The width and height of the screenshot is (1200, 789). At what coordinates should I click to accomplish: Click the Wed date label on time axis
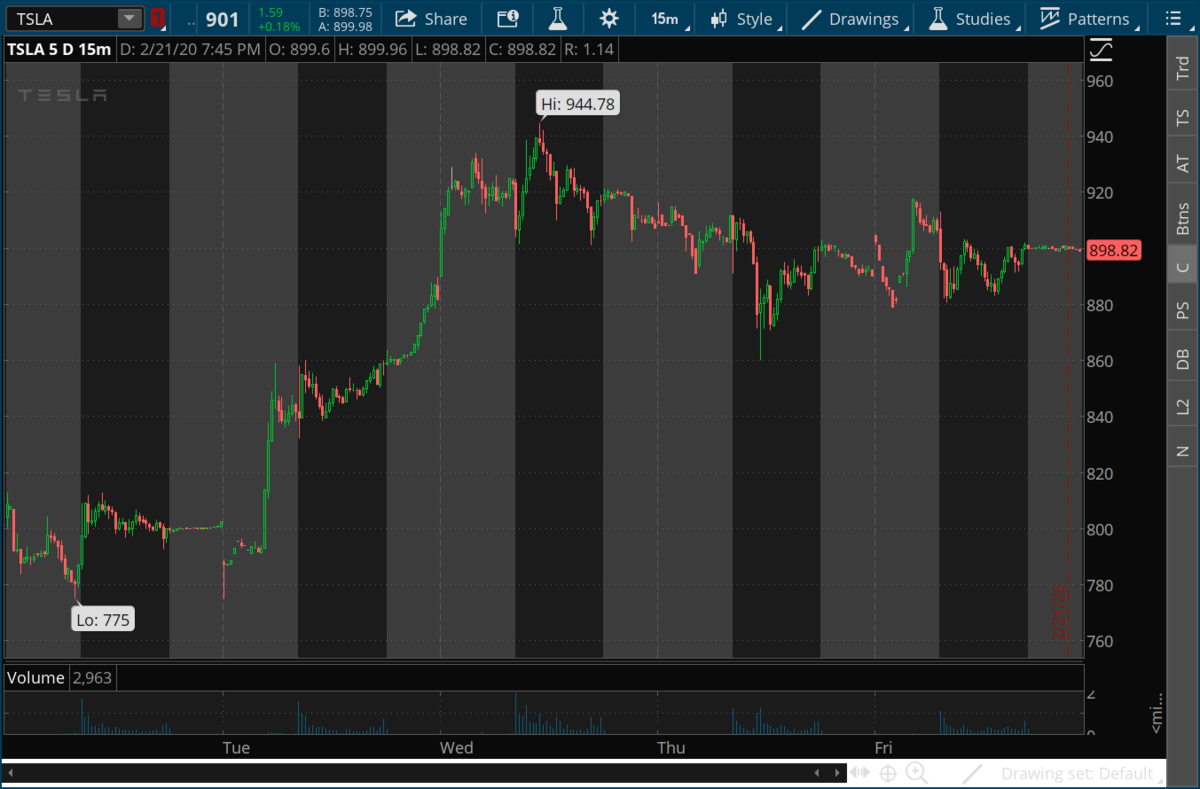click(457, 747)
